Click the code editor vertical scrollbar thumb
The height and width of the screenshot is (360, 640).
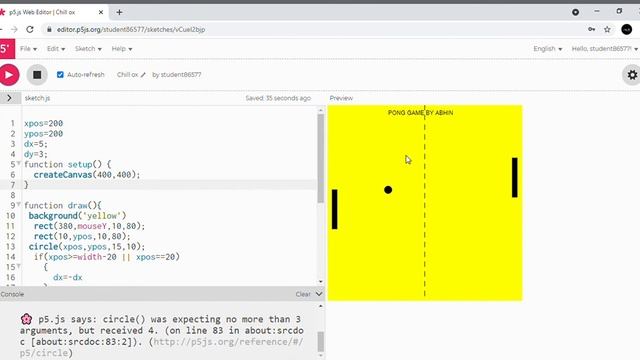click(x=320, y=158)
